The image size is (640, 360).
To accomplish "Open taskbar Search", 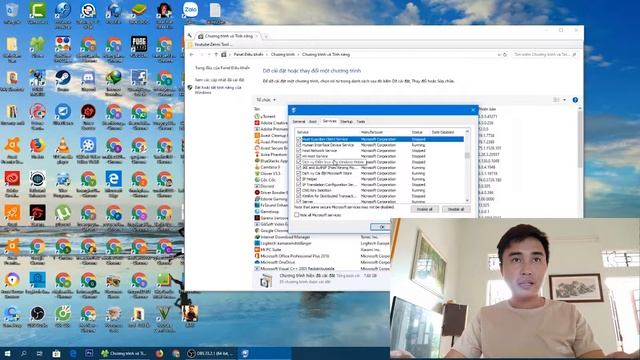I will coord(24,353).
